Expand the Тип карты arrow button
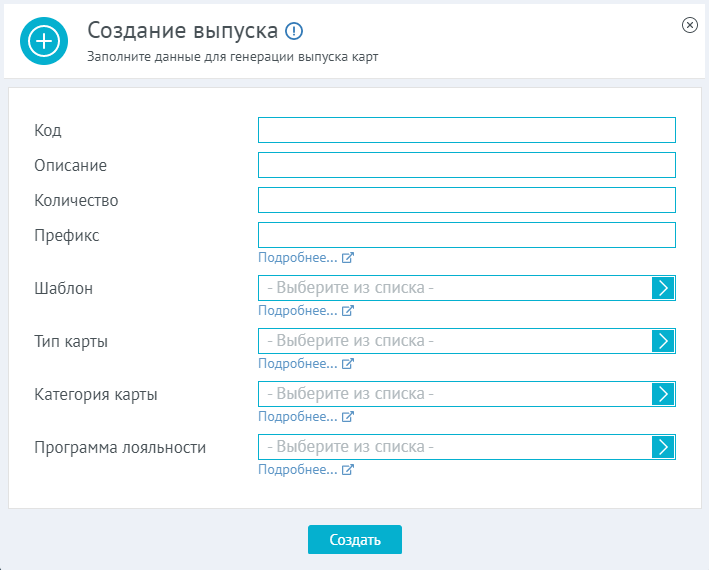Image resolution: width=709 pixels, height=570 pixels. click(x=663, y=341)
